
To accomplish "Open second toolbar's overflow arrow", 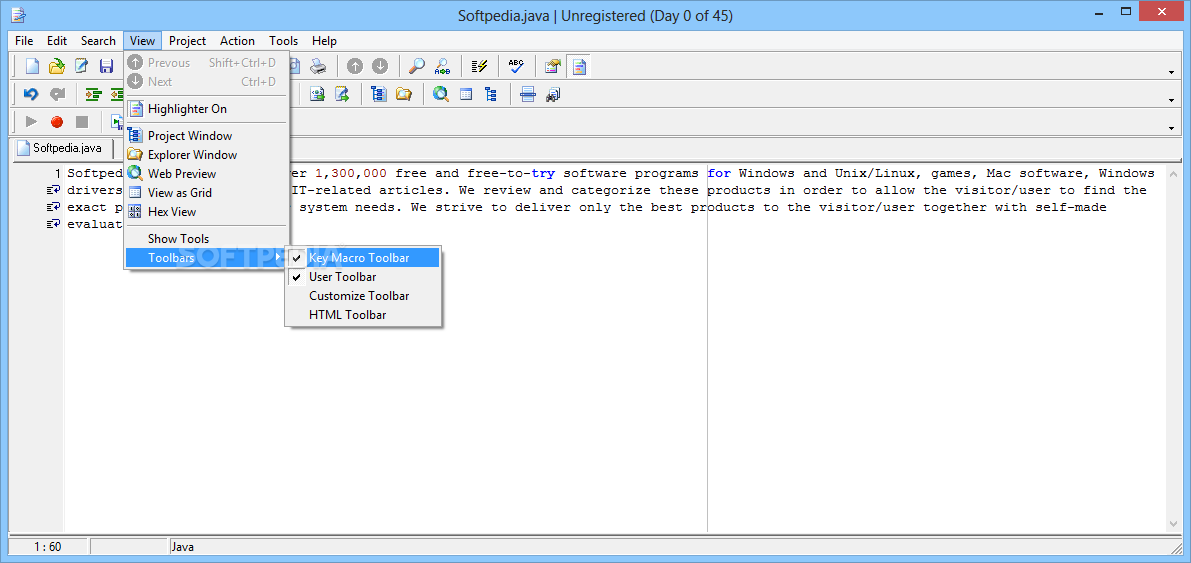I will point(1171,100).
